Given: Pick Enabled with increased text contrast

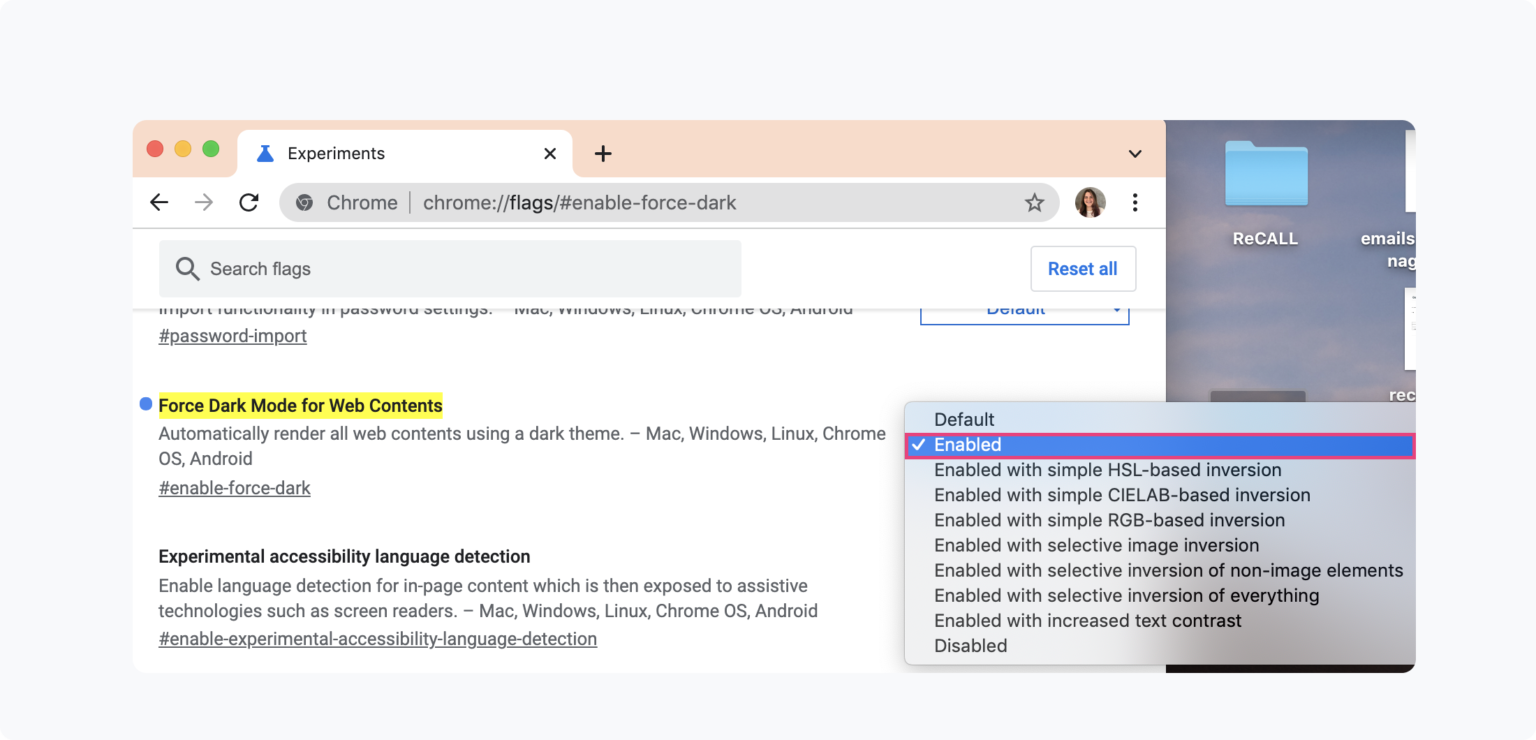Looking at the screenshot, I should (1087, 621).
